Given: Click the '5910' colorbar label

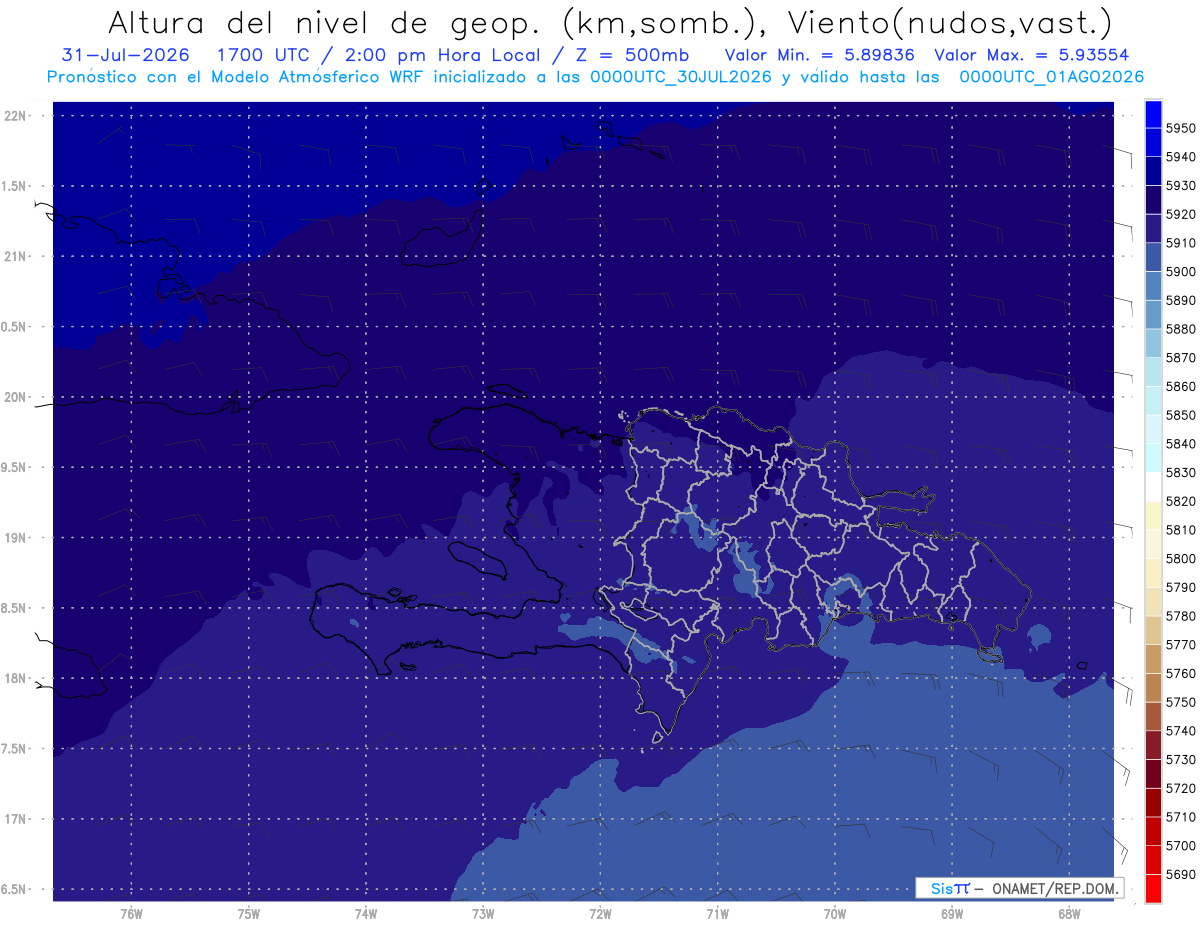Looking at the screenshot, I should click(x=1181, y=243).
